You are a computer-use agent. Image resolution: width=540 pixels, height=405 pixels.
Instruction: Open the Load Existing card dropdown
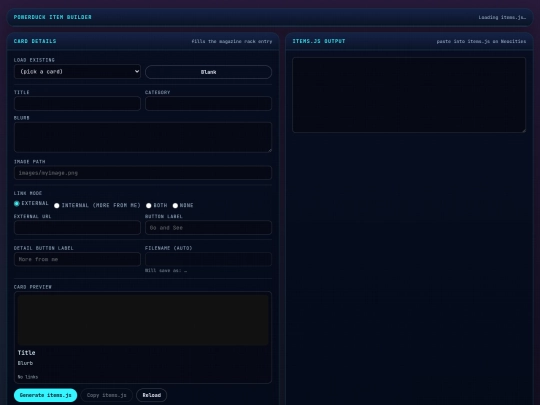pos(77,72)
